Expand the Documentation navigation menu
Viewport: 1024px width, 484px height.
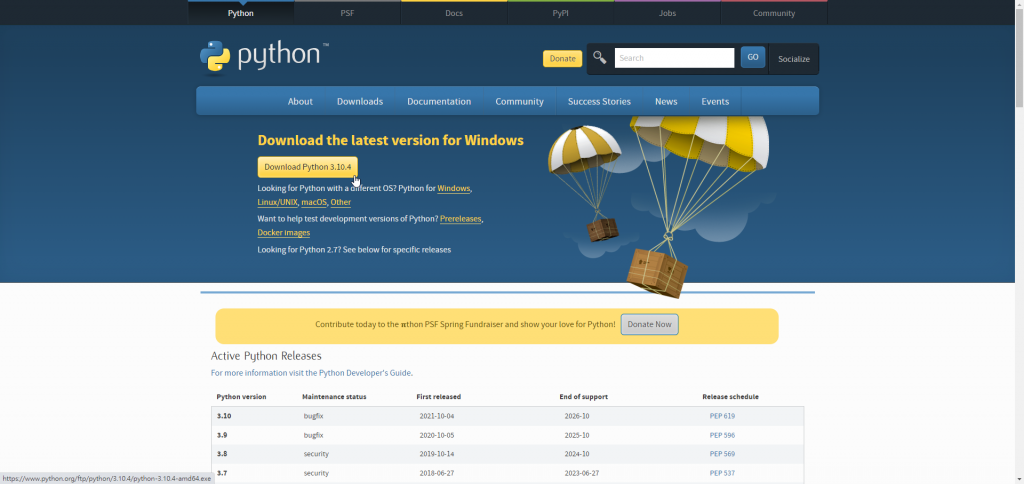point(439,101)
